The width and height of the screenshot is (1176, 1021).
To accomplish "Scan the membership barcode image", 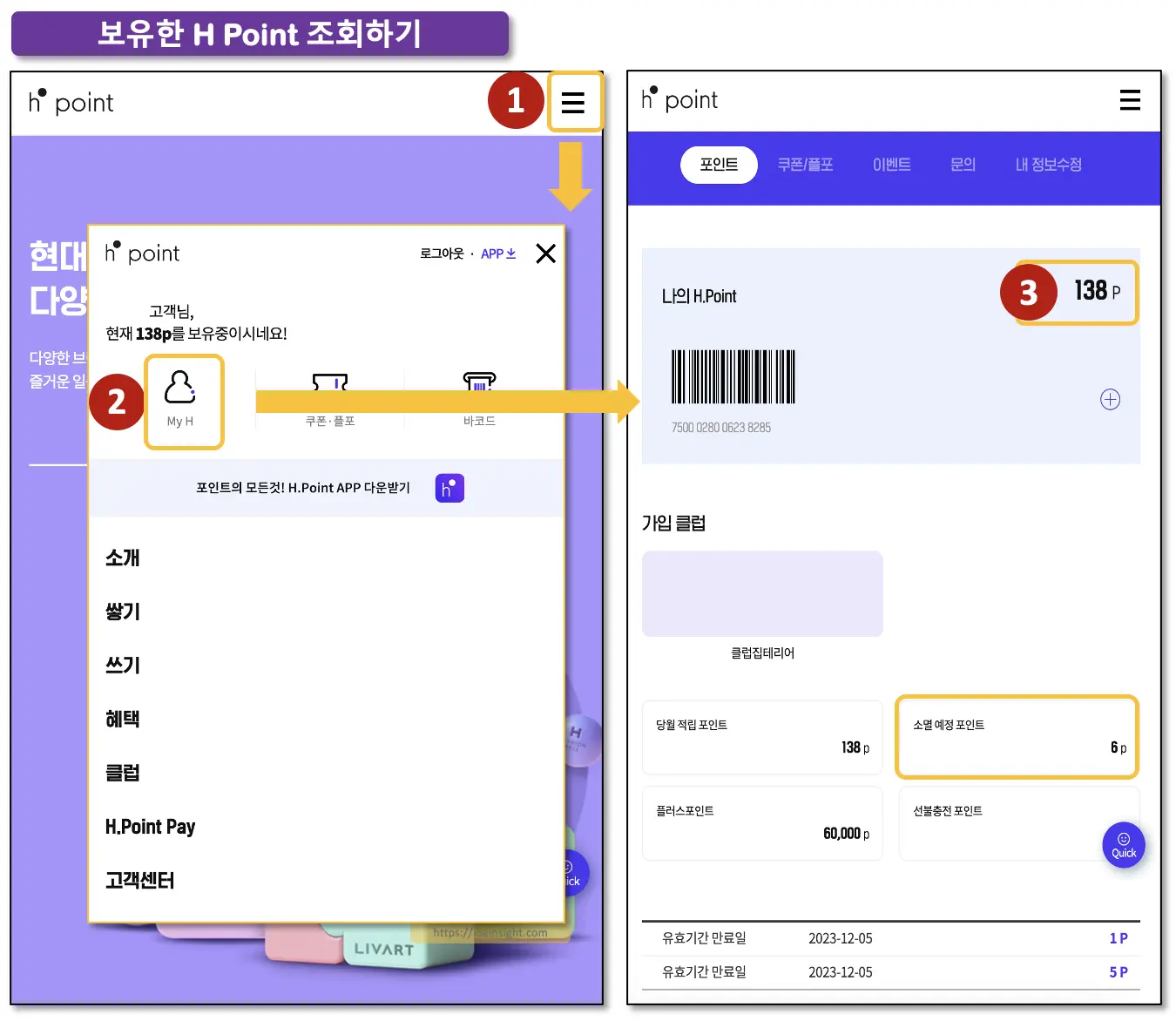I will [x=733, y=375].
